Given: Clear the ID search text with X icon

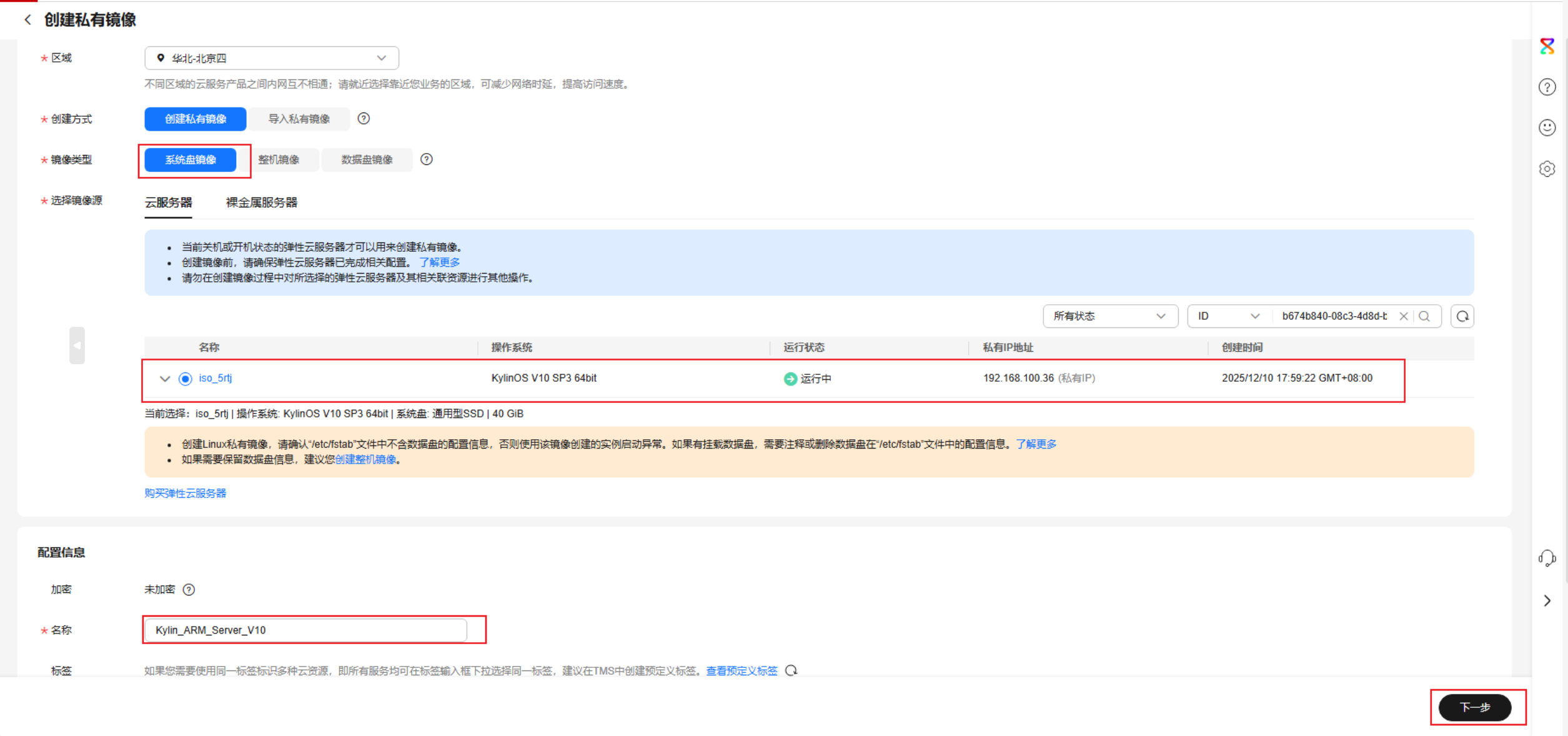Looking at the screenshot, I should 1403,316.
